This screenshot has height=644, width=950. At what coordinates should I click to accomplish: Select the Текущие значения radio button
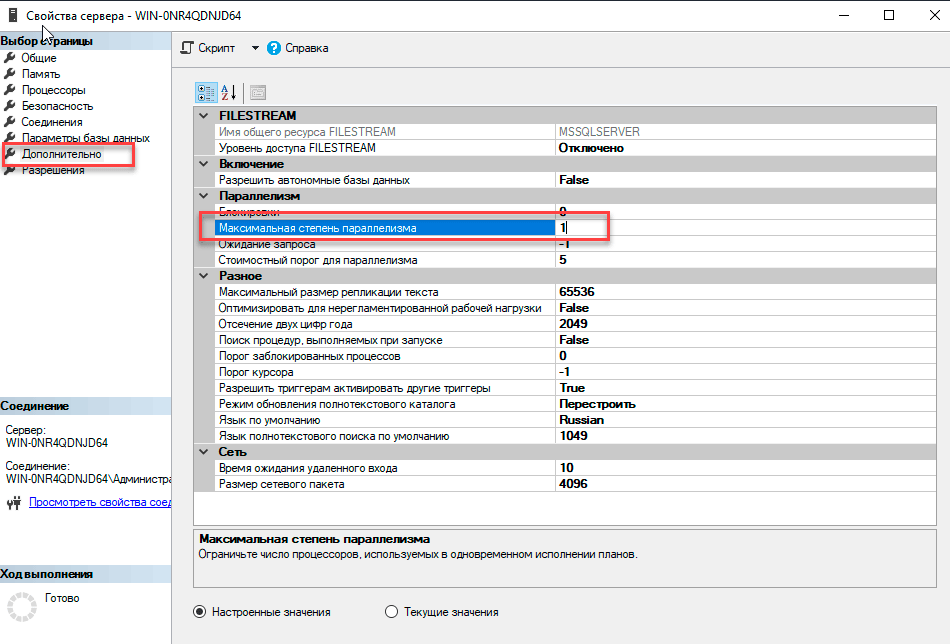click(x=392, y=612)
